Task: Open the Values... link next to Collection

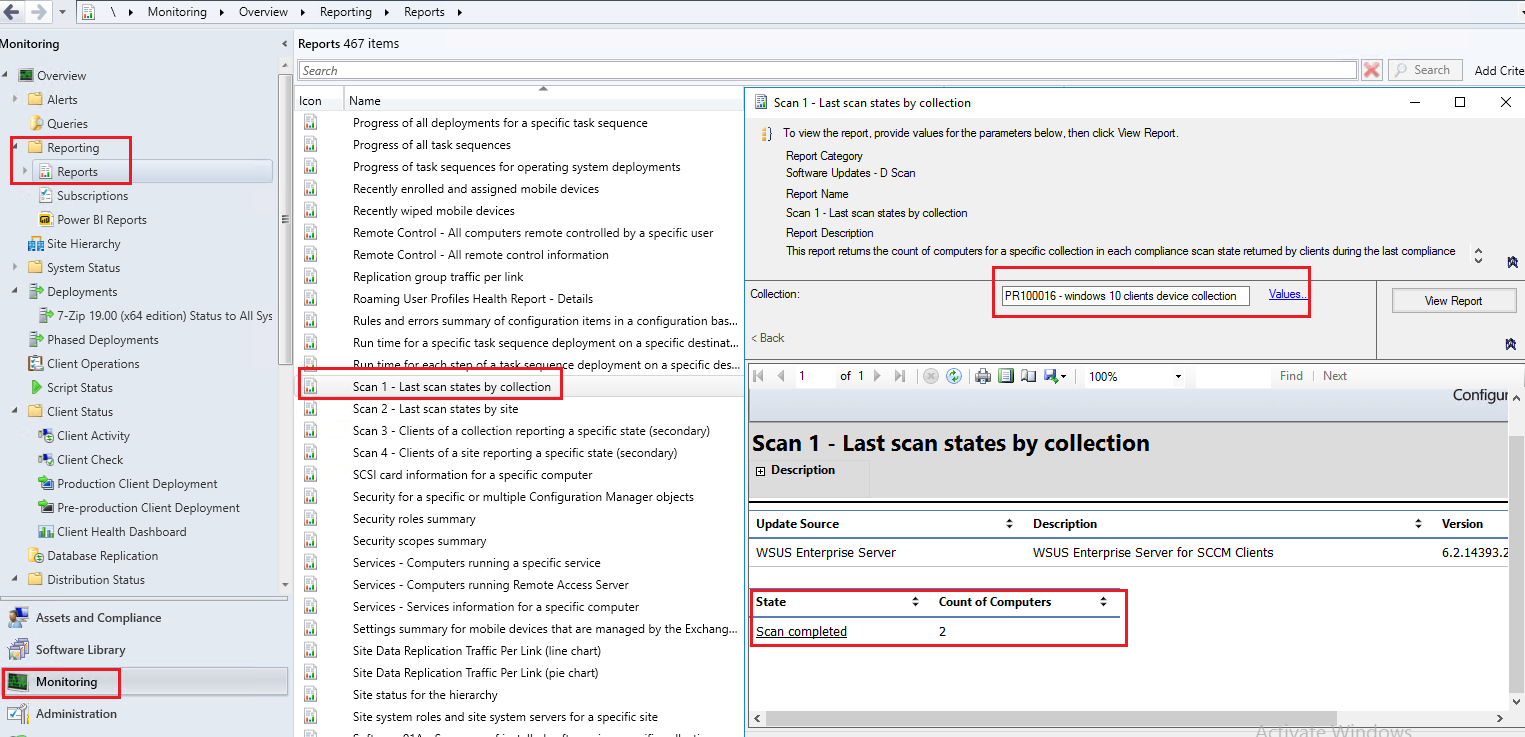Action: 1287,293
